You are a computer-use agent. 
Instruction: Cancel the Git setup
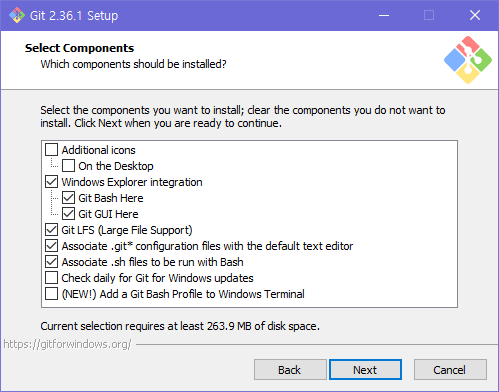[x=450, y=370]
